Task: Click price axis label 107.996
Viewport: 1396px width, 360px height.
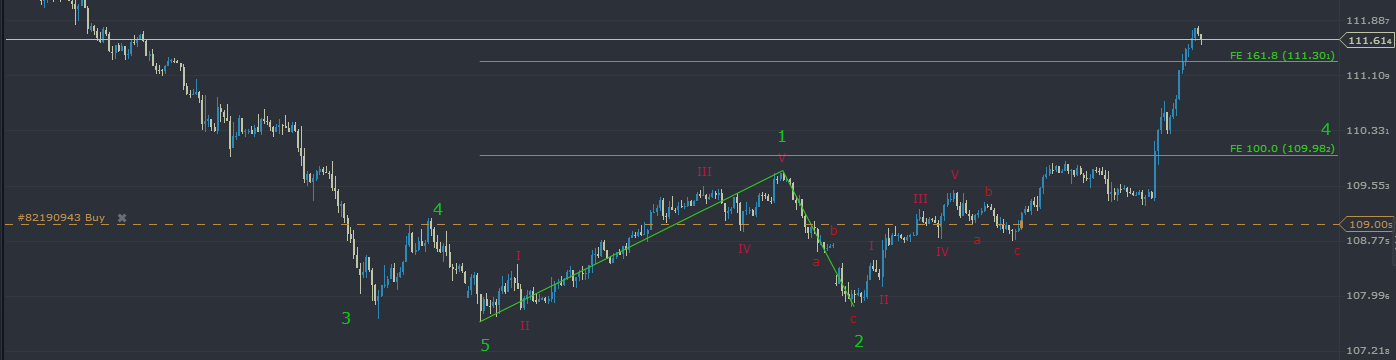Action: (x=1369, y=295)
